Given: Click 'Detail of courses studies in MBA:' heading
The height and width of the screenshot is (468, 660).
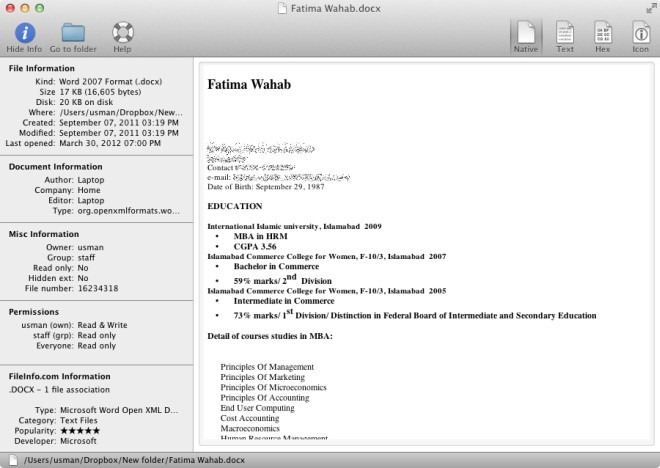Looking at the screenshot, I should [270, 336].
